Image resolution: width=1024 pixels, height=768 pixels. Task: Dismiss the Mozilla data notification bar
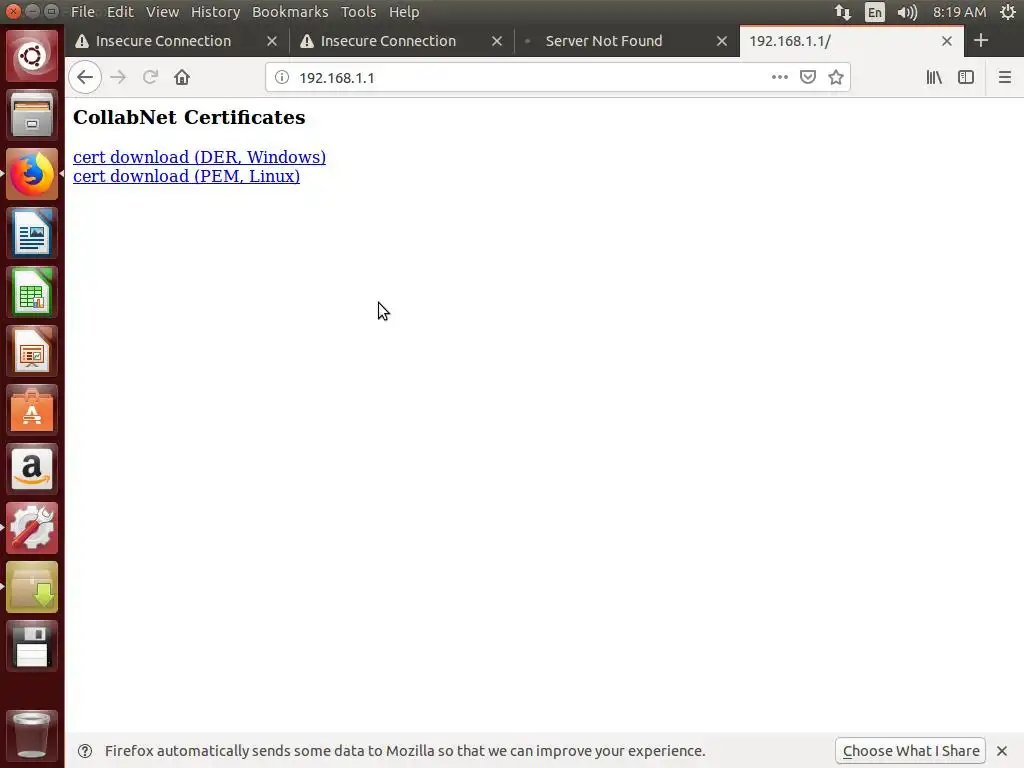pos(1002,751)
